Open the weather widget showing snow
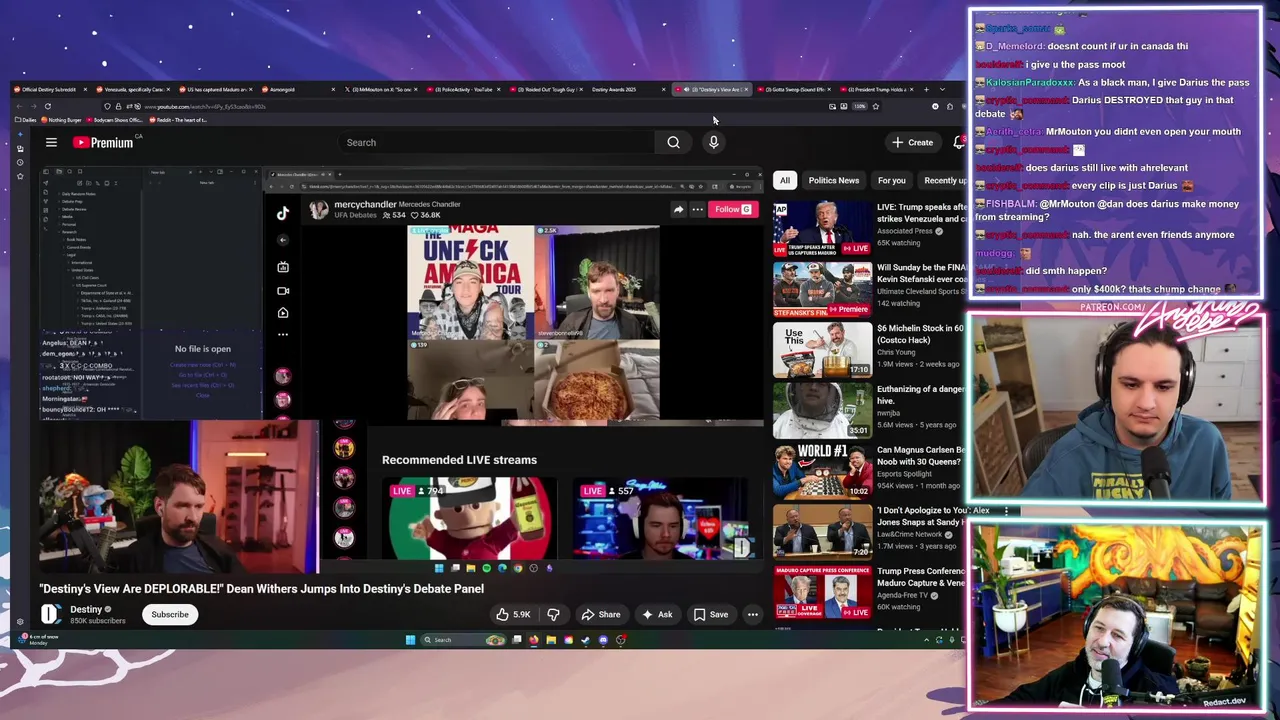1280x720 pixels. (38, 640)
